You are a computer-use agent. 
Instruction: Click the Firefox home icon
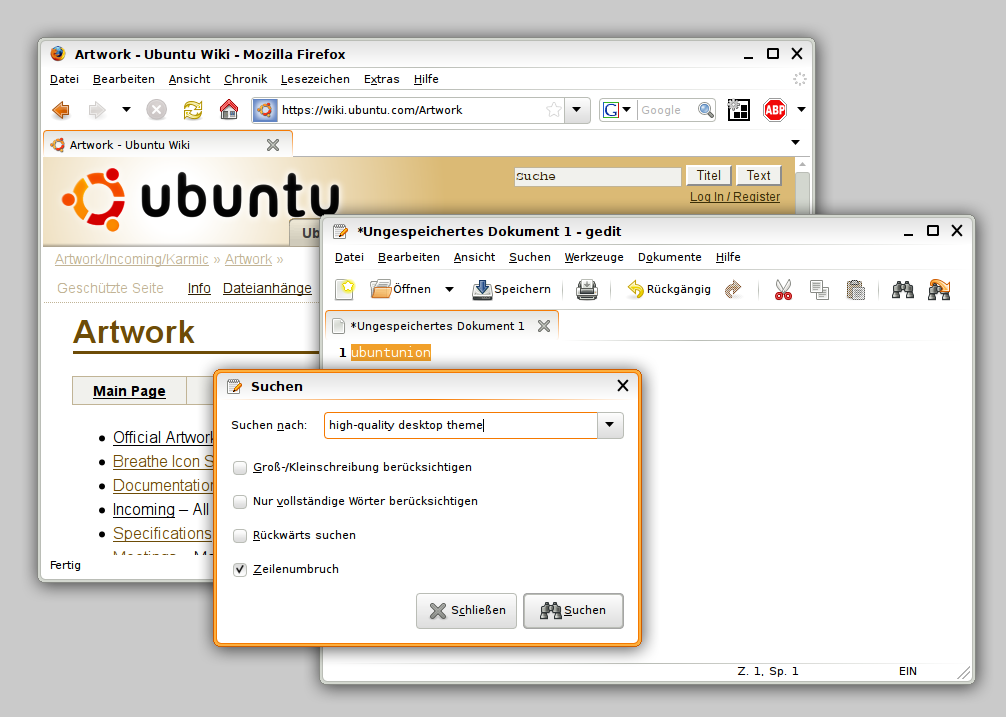229,110
